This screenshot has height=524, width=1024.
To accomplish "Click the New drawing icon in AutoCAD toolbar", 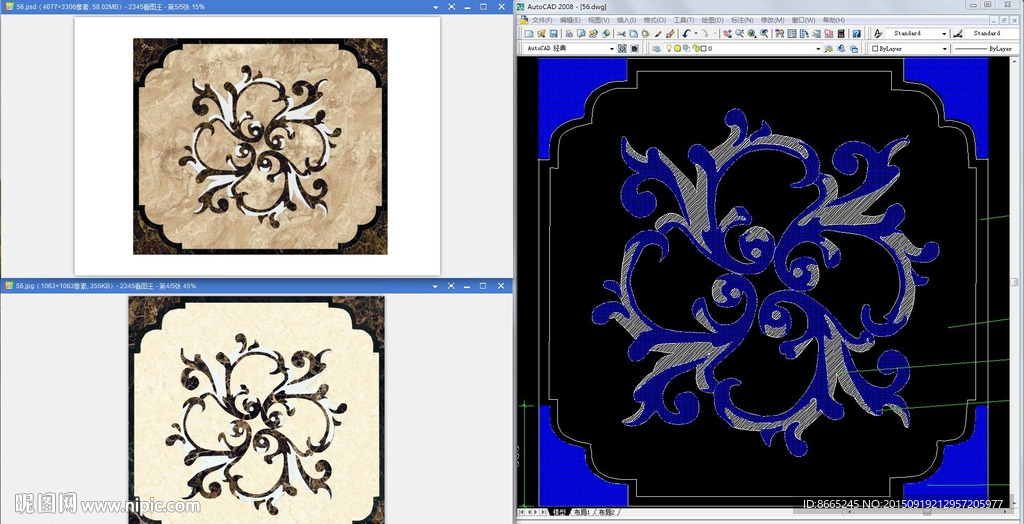I will (x=528, y=34).
